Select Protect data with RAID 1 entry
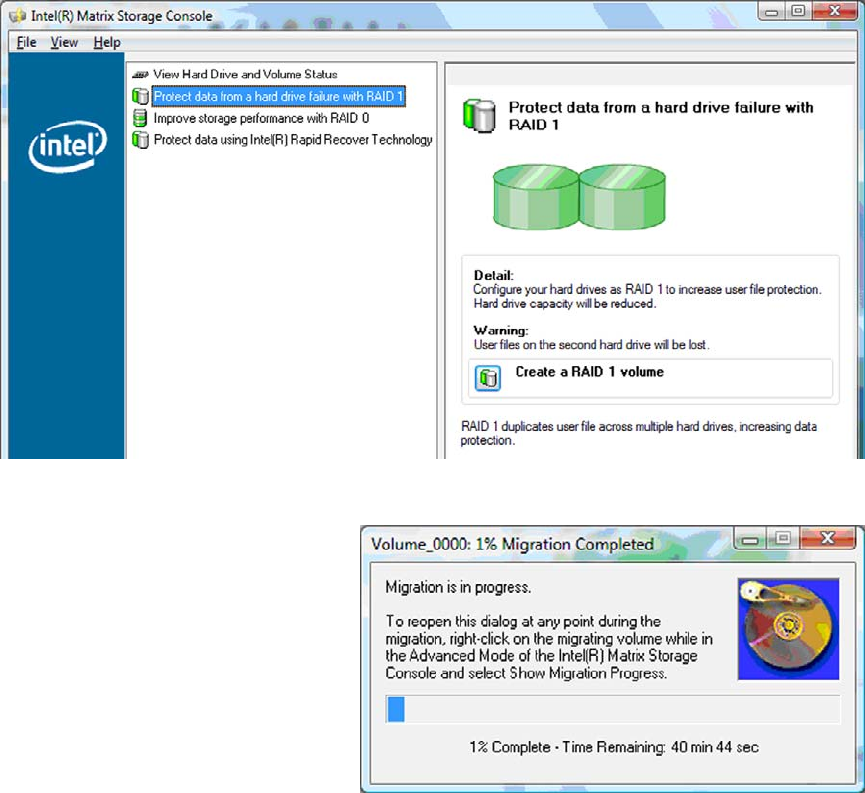 point(279,96)
